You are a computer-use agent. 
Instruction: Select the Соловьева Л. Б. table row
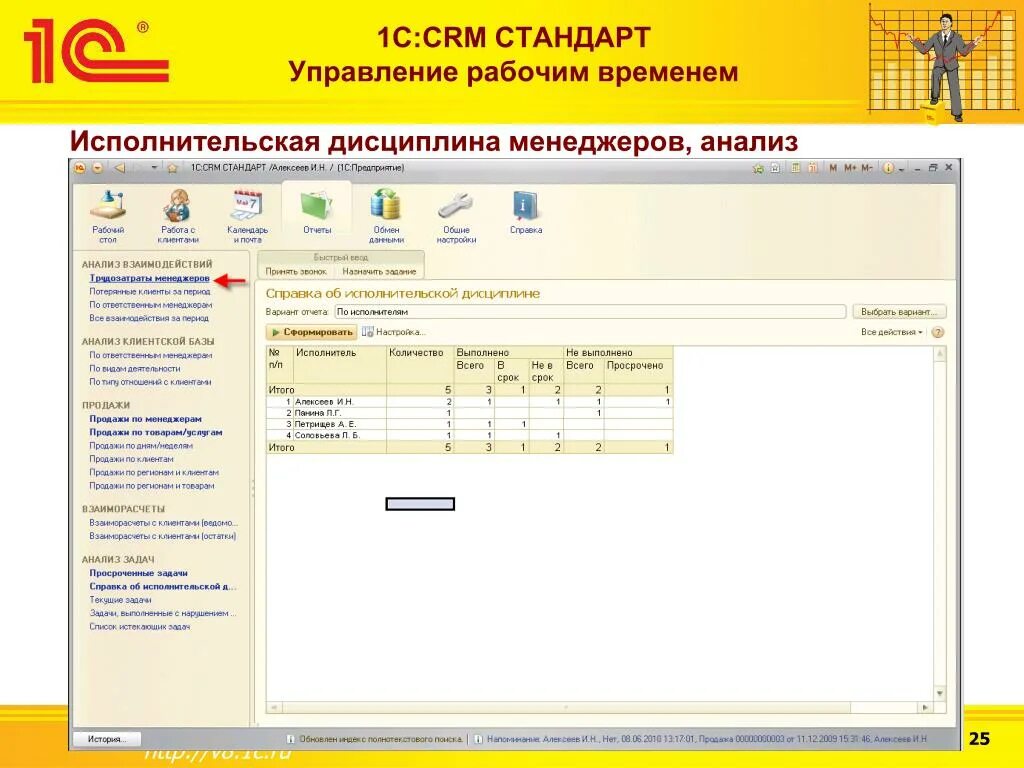470,435
